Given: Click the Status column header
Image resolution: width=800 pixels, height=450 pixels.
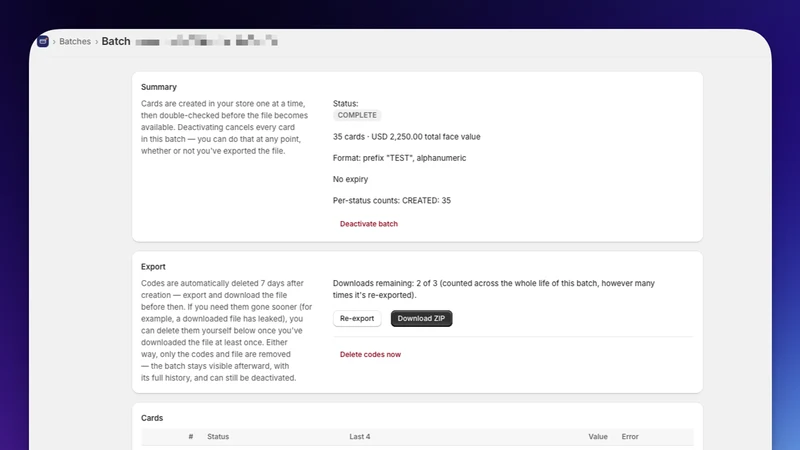Looking at the screenshot, I should point(218,437).
